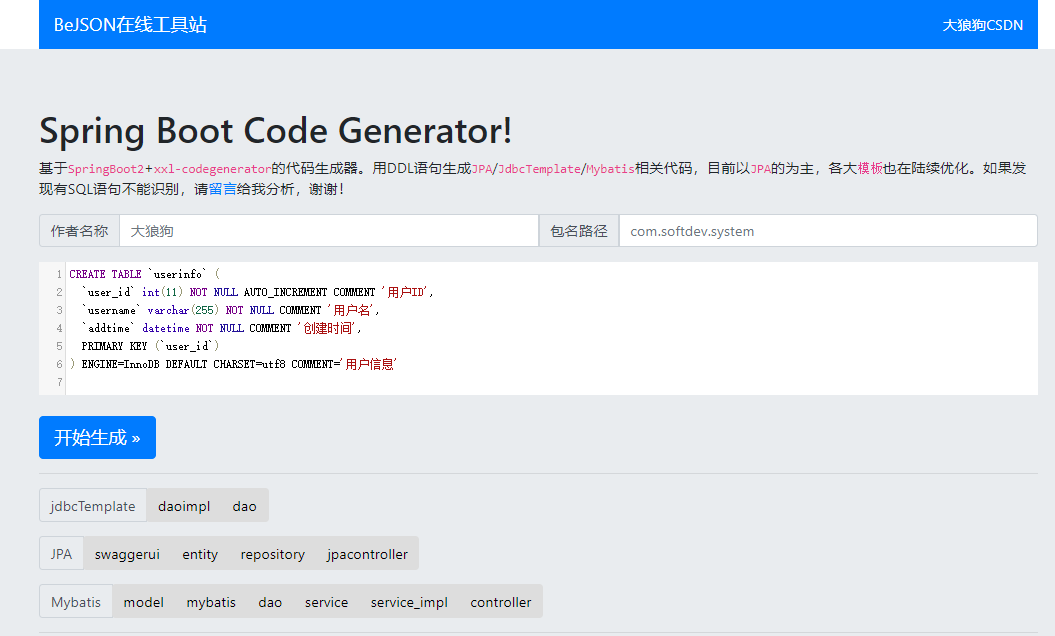Choose the controller template under Mybatis
Screen dimensions: 1055x636
(501, 602)
